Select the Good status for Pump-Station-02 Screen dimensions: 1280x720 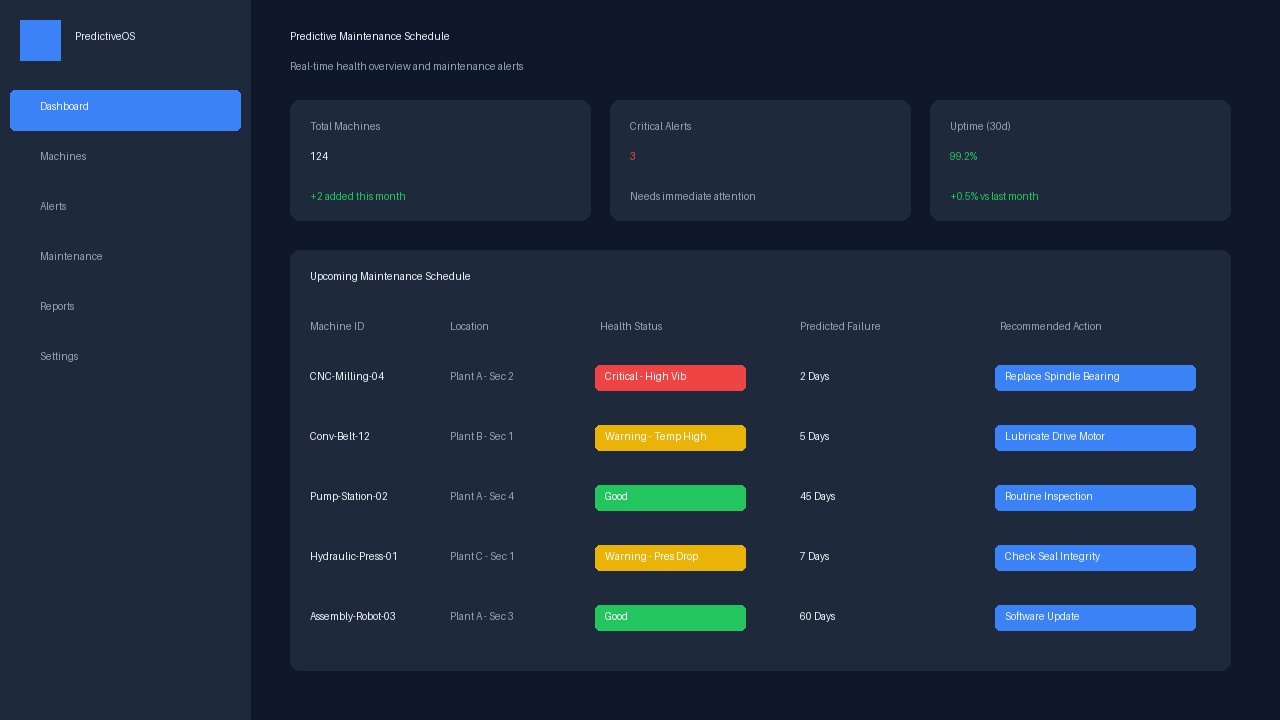[x=670, y=498]
